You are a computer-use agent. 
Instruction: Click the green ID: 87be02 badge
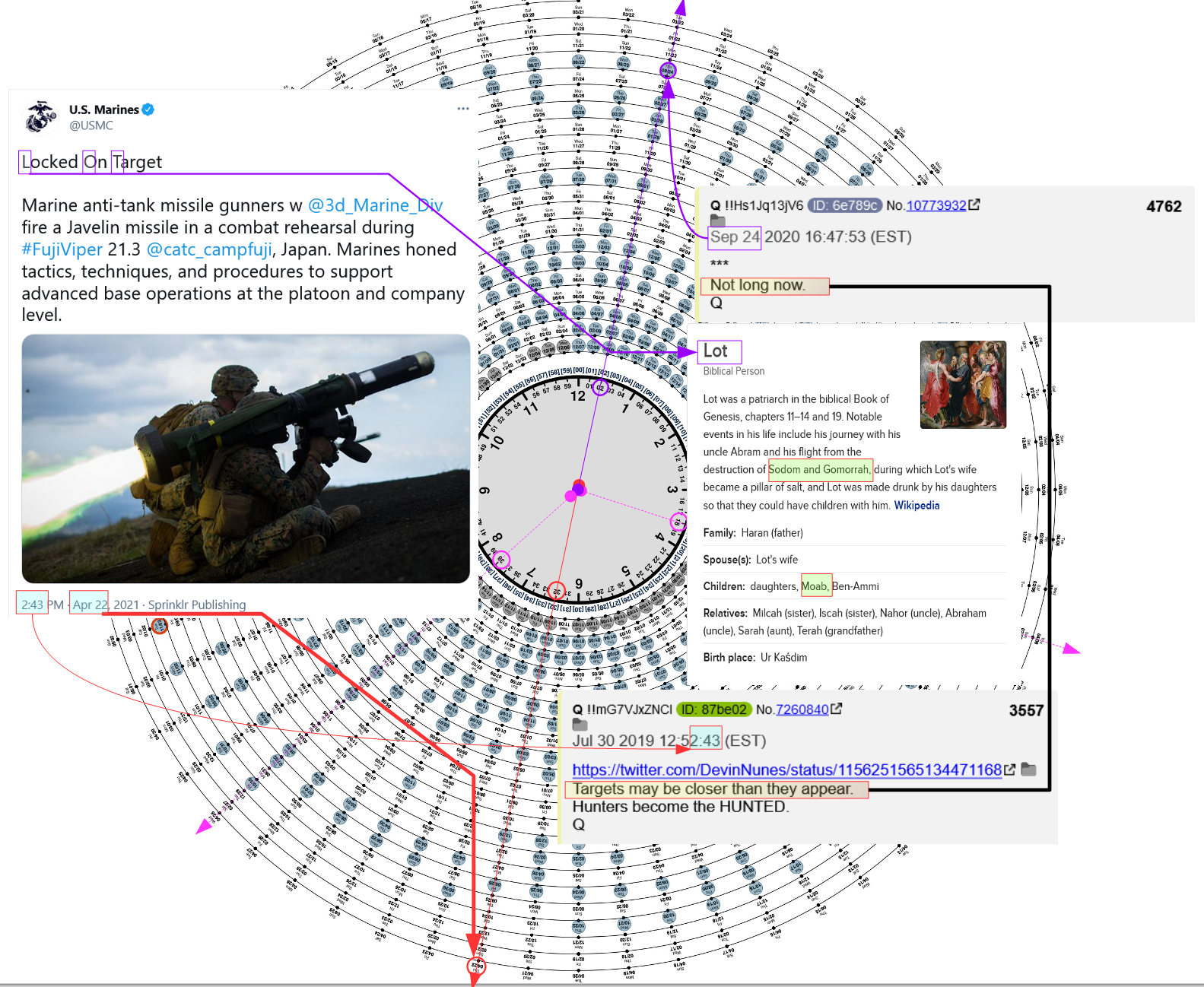pyautogui.click(x=714, y=709)
